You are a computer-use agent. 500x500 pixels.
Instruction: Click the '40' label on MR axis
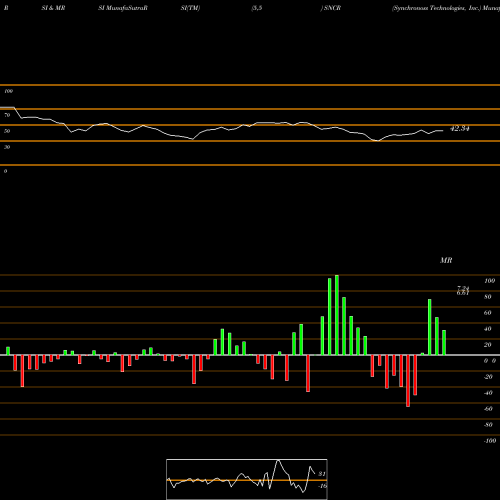[x=488, y=329]
